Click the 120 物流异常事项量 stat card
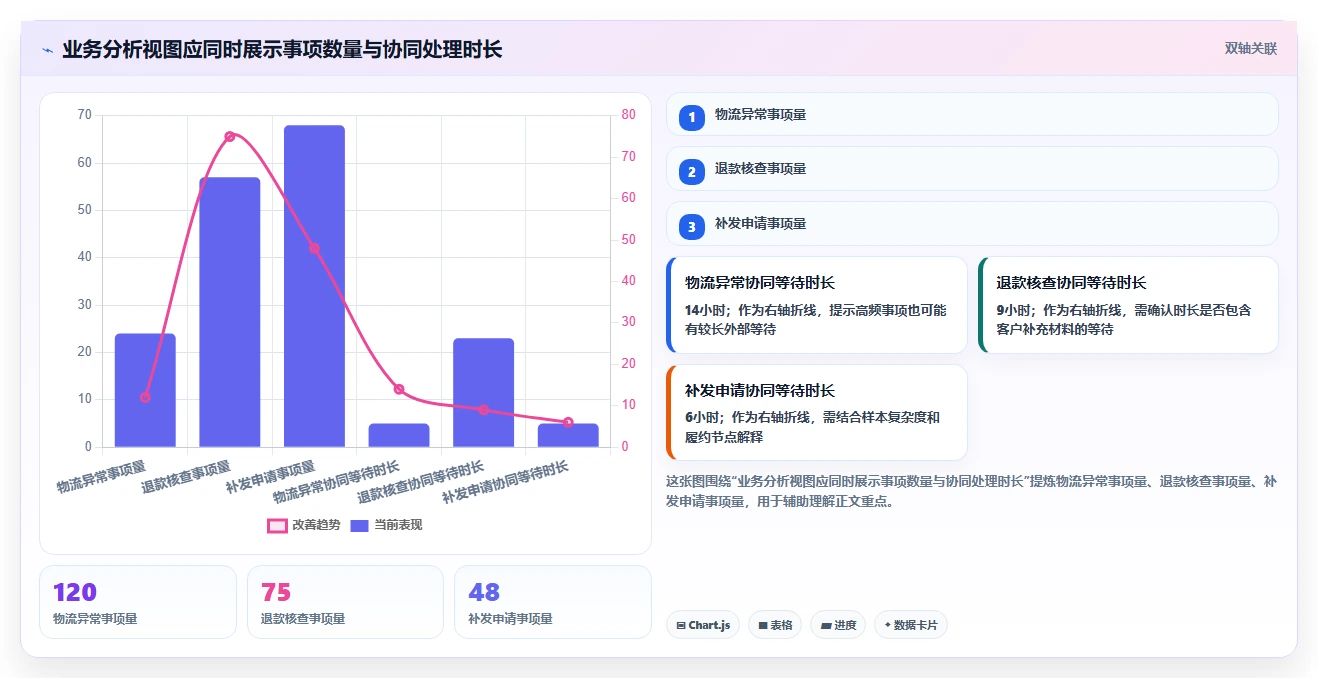Screen dimensions: 1318x678 [x=138, y=602]
